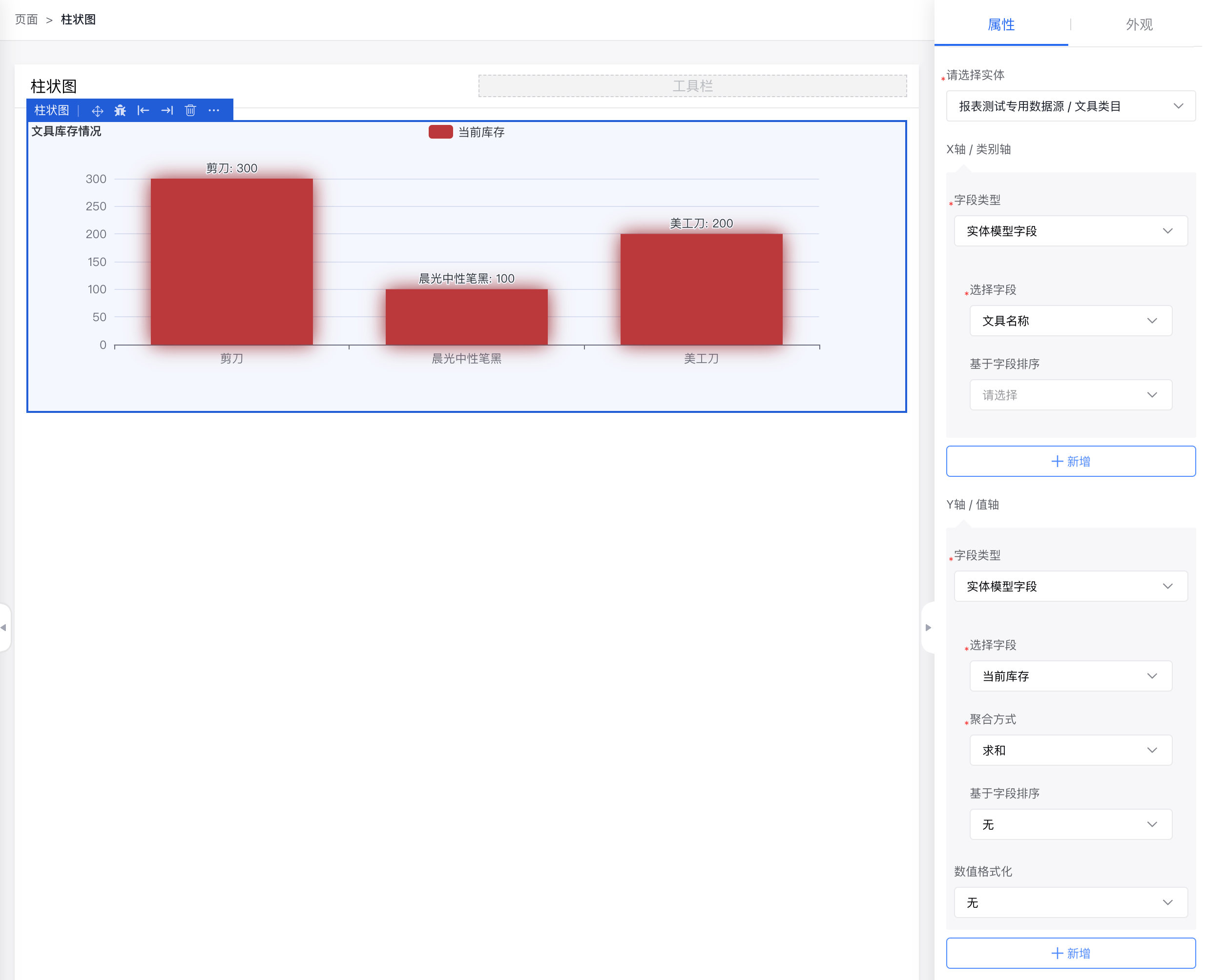
Task: Select the 属性 tab
Action: pyautogui.click(x=1001, y=24)
